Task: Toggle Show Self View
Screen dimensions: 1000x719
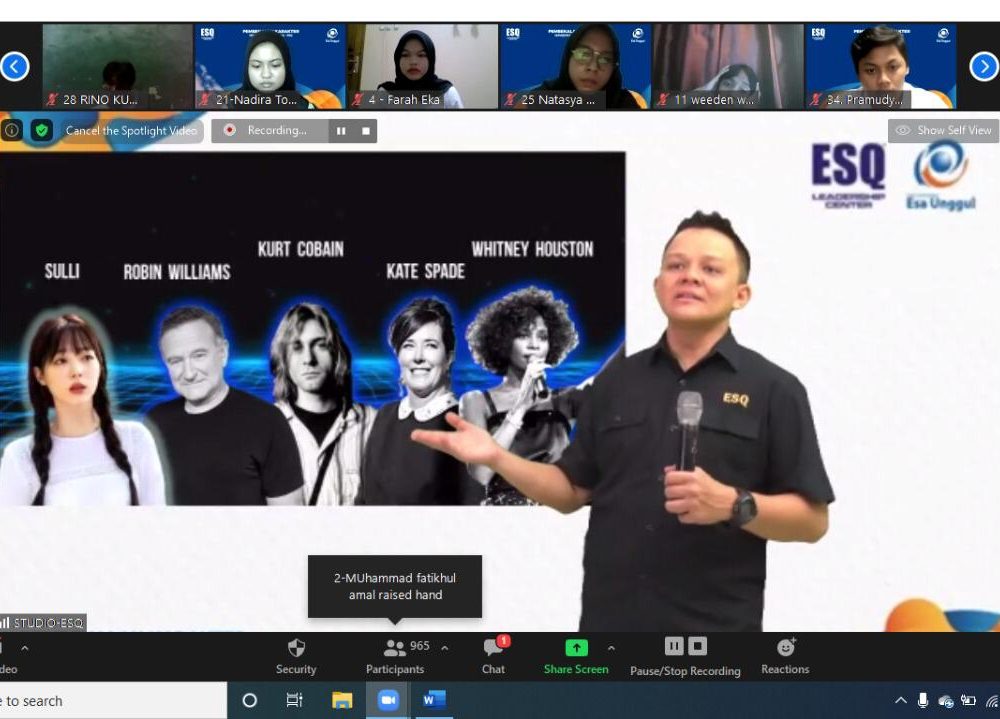Action: click(943, 130)
